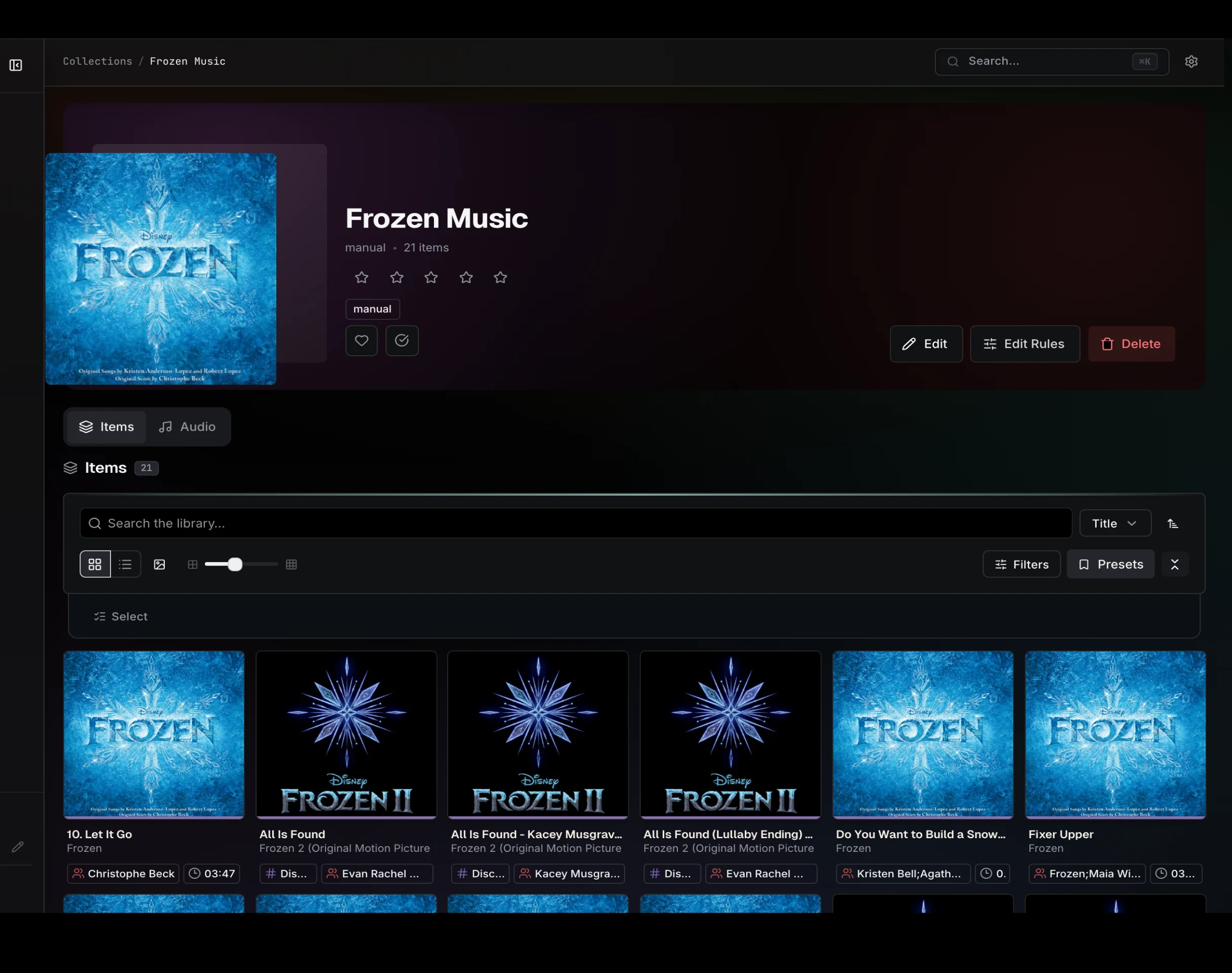Click the small grid size icon
The width and height of the screenshot is (1232, 973).
click(x=193, y=564)
